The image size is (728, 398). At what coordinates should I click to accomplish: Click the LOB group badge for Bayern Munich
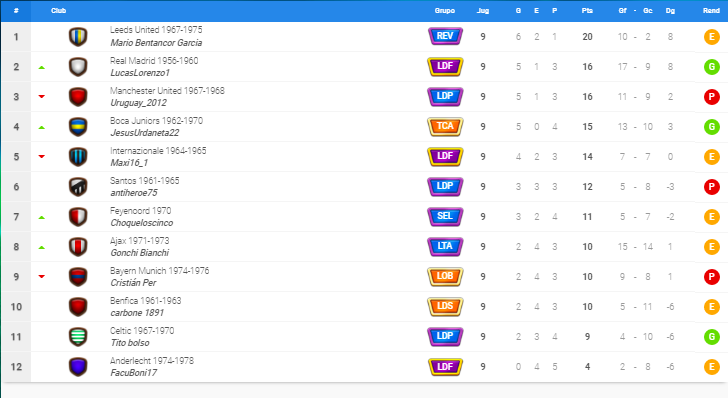pyautogui.click(x=445, y=276)
